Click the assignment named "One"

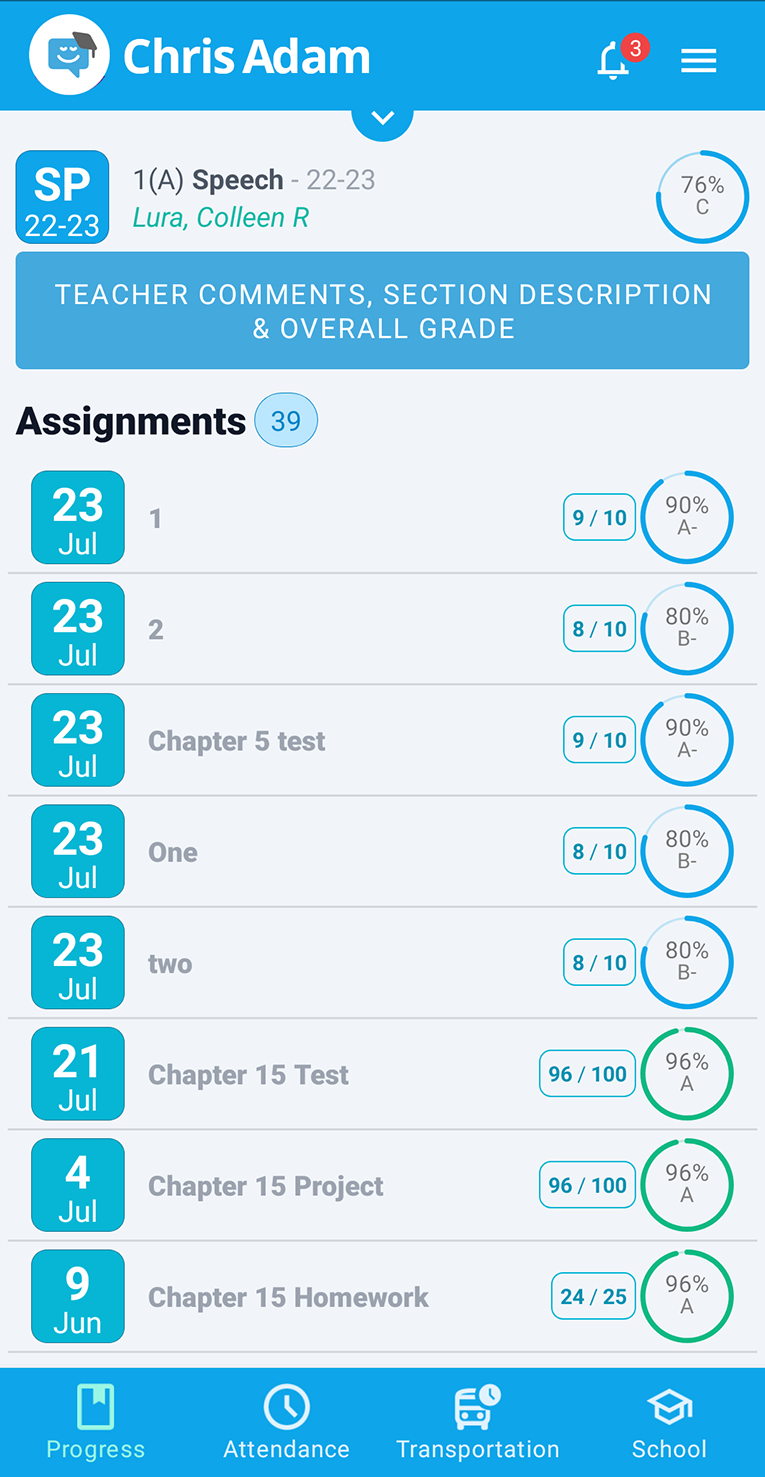click(173, 852)
